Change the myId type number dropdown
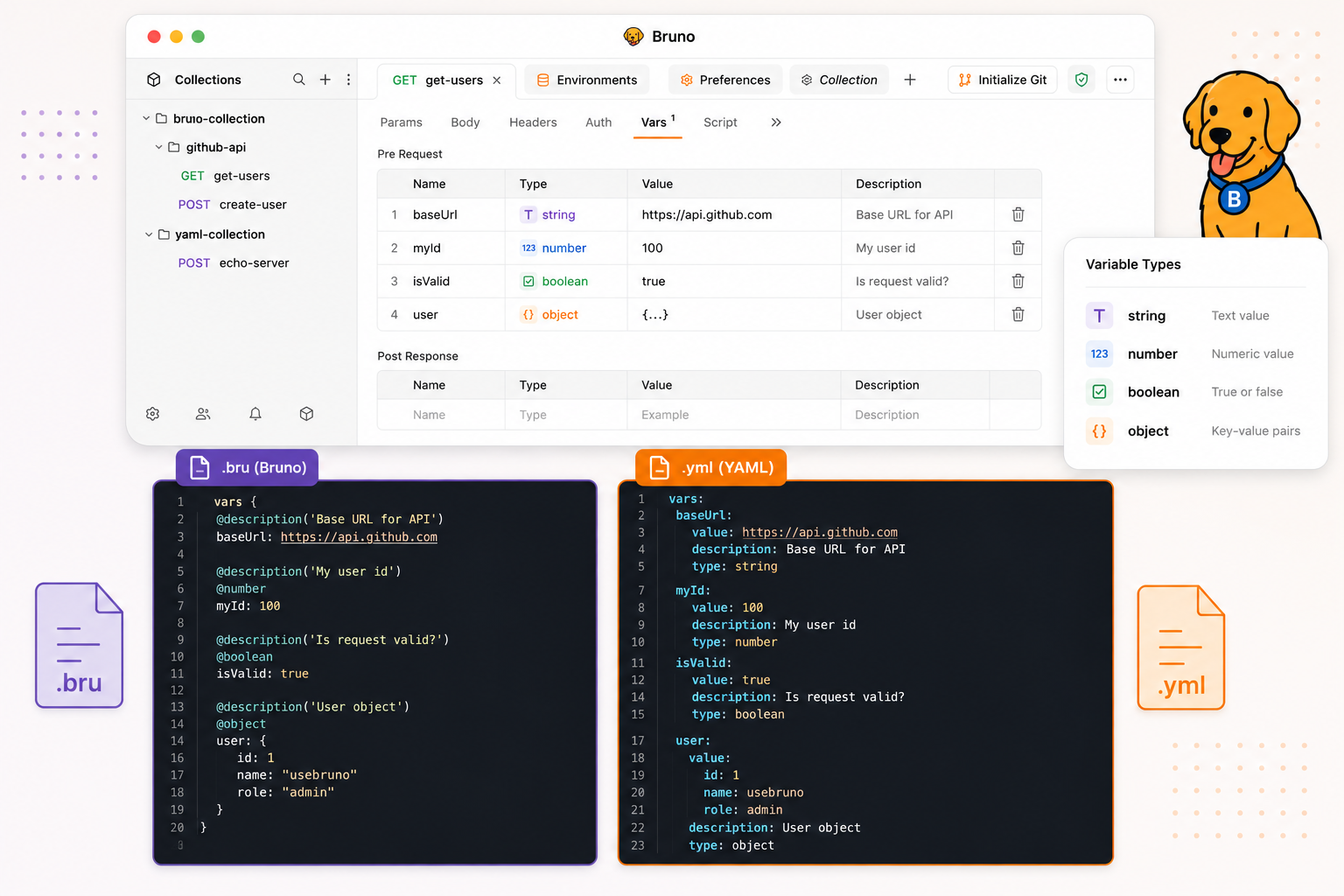The image size is (1344, 896). click(554, 248)
